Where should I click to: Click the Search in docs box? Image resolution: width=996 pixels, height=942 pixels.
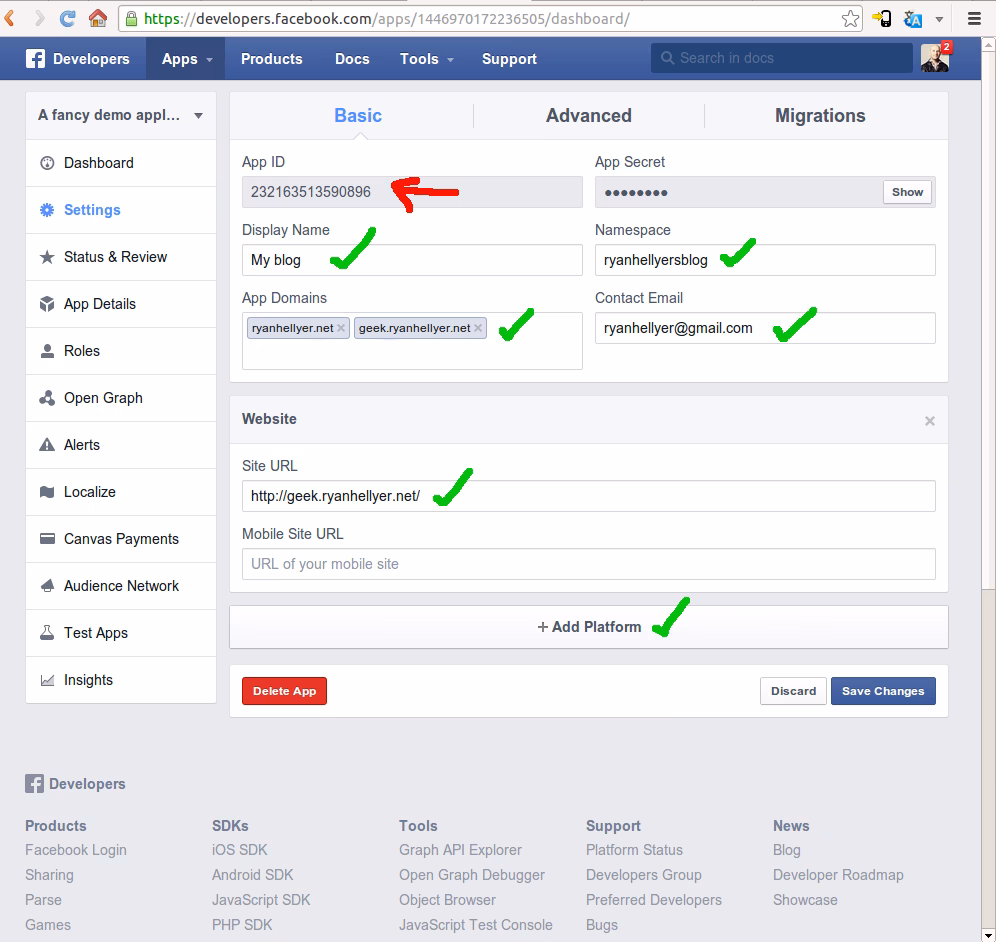[781, 58]
